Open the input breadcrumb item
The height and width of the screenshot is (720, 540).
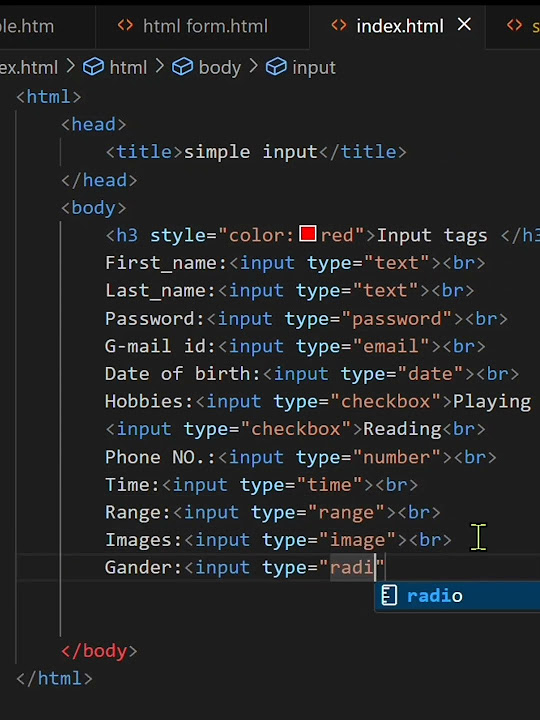314,68
